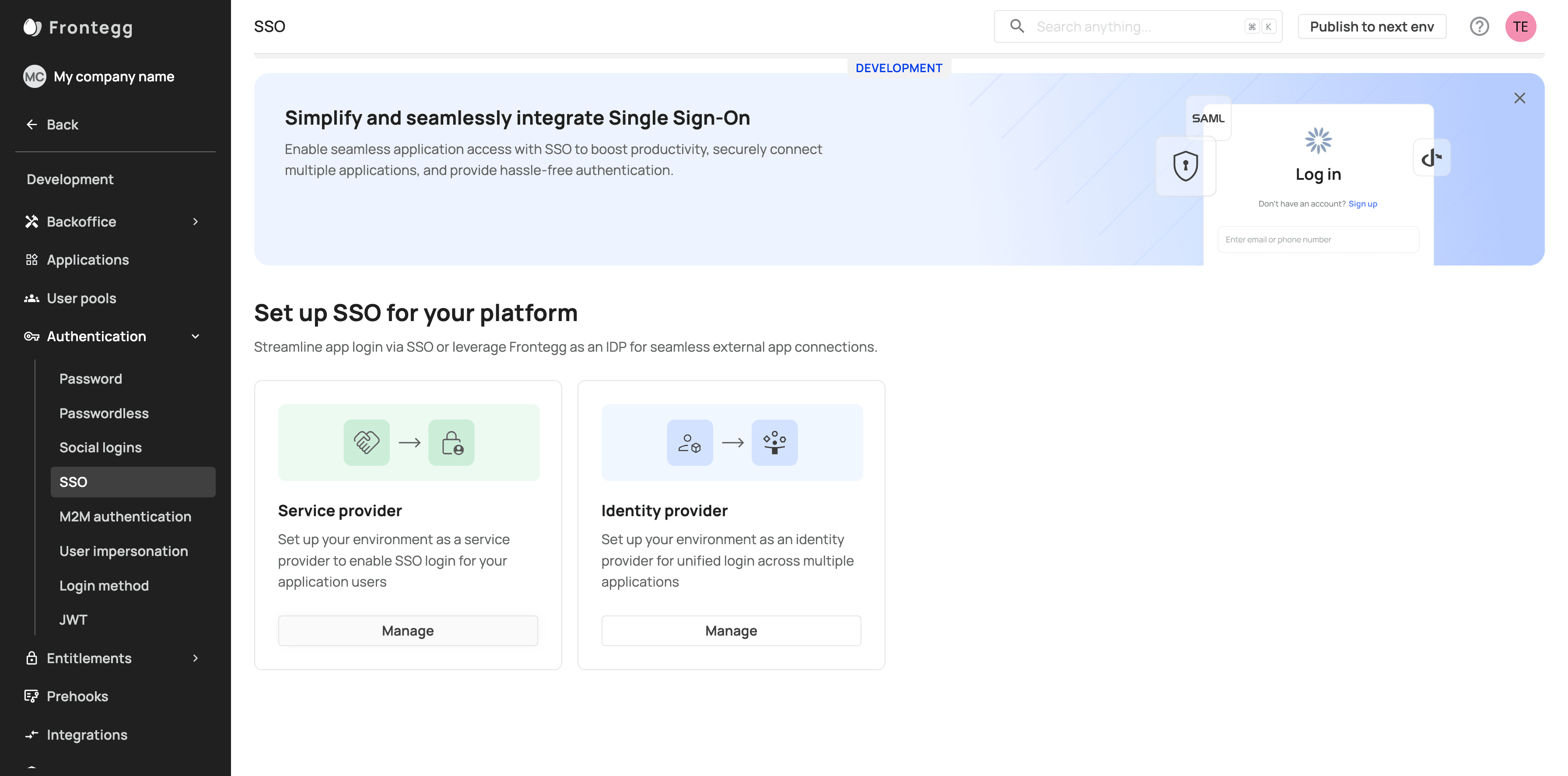
Task: Click the Sign up link in banner
Action: click(1363, 204)
